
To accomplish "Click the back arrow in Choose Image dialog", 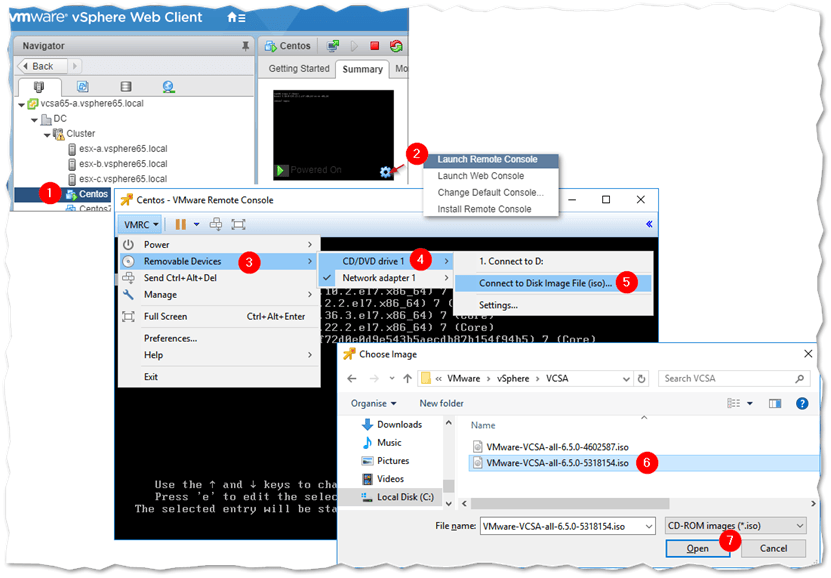I will tap(352, 378).
